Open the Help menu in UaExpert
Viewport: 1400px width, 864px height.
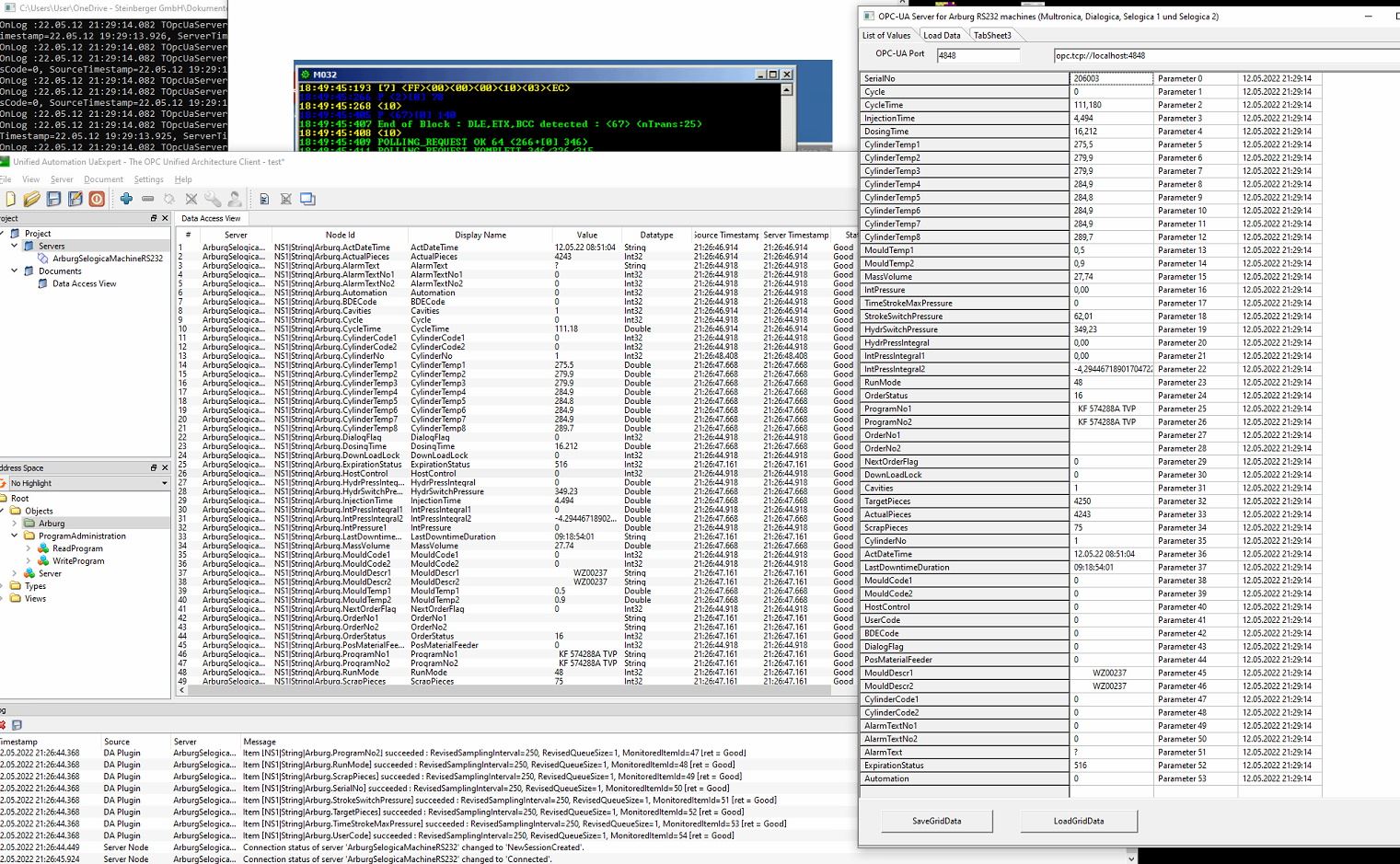pyautogui.click(x=183, y=179)
